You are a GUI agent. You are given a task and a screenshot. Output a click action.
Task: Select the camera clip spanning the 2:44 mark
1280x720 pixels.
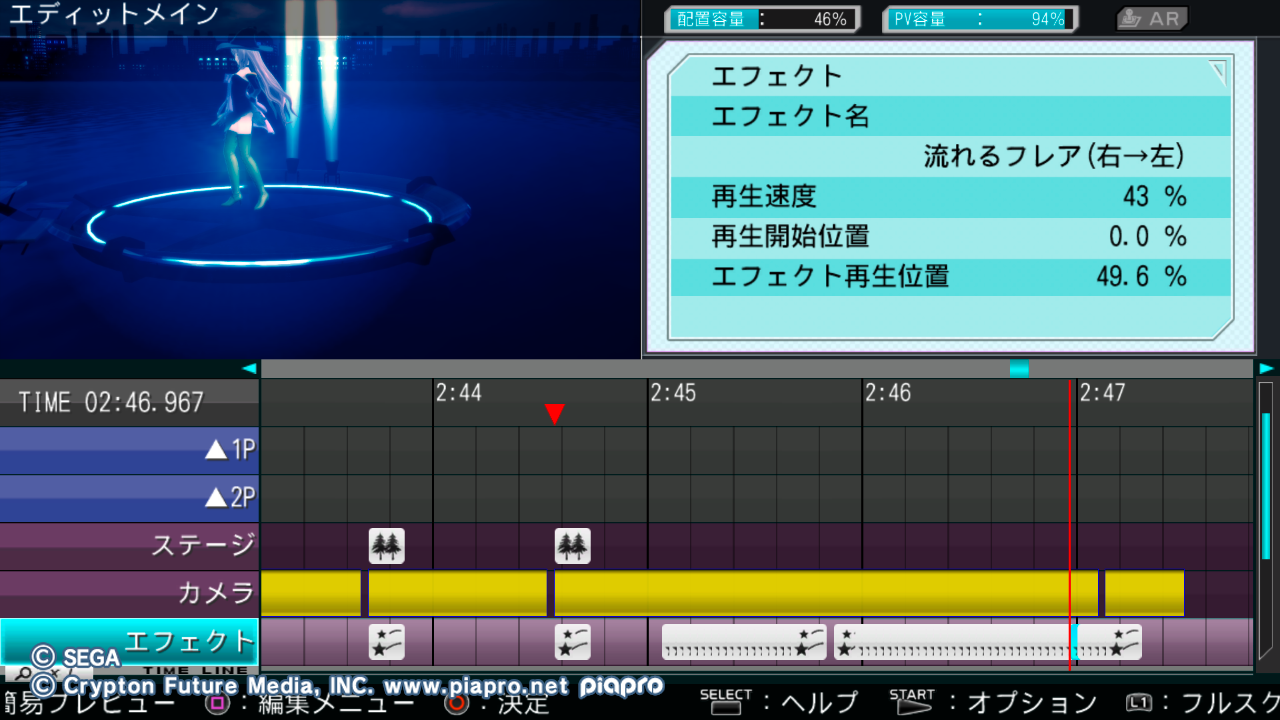(x=458, y=594)
